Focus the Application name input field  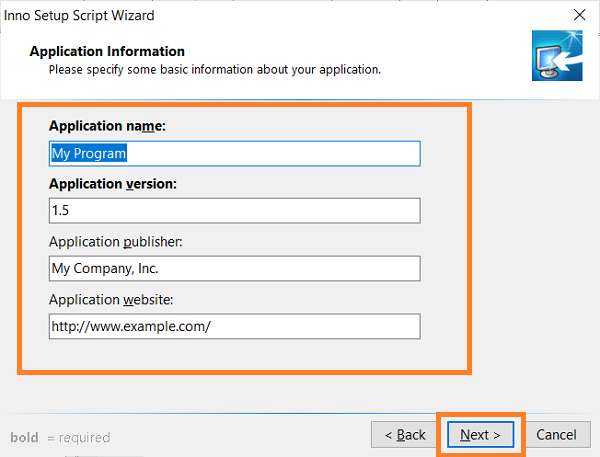235,153
